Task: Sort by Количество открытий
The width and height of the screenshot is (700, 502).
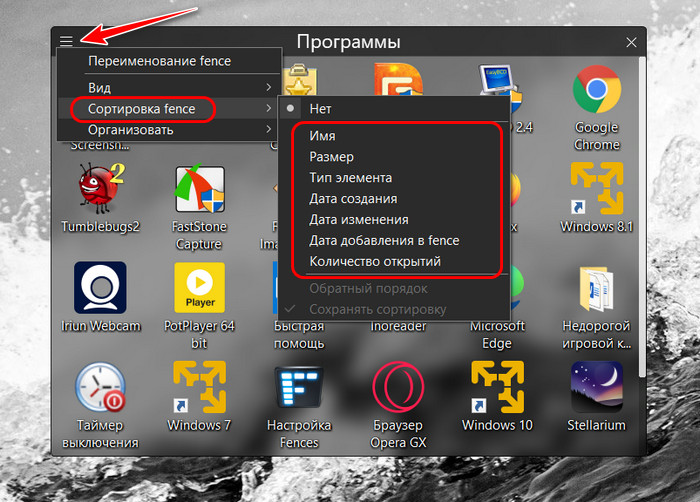Action: coord(394,261)
